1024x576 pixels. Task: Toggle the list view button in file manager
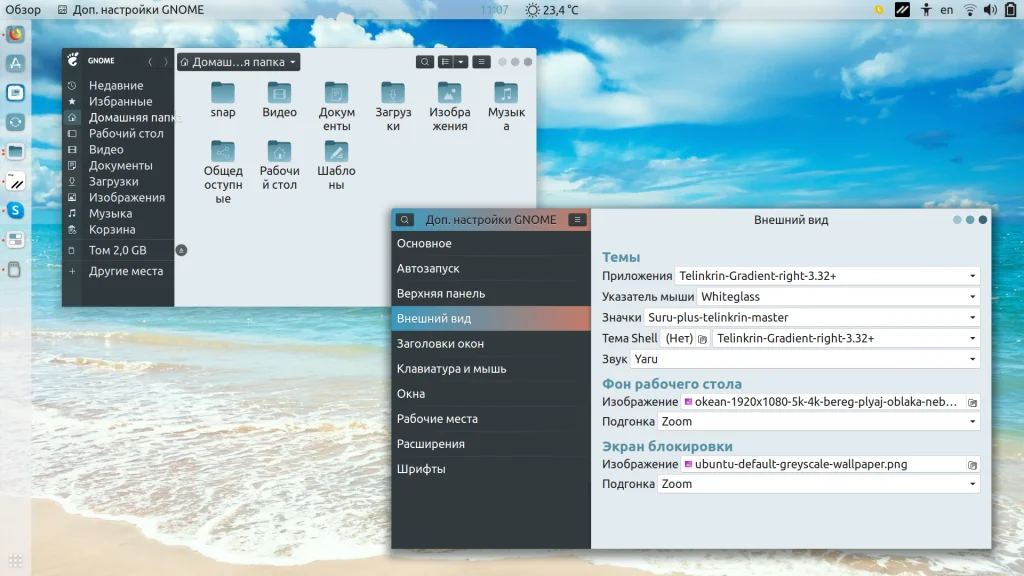446,62
